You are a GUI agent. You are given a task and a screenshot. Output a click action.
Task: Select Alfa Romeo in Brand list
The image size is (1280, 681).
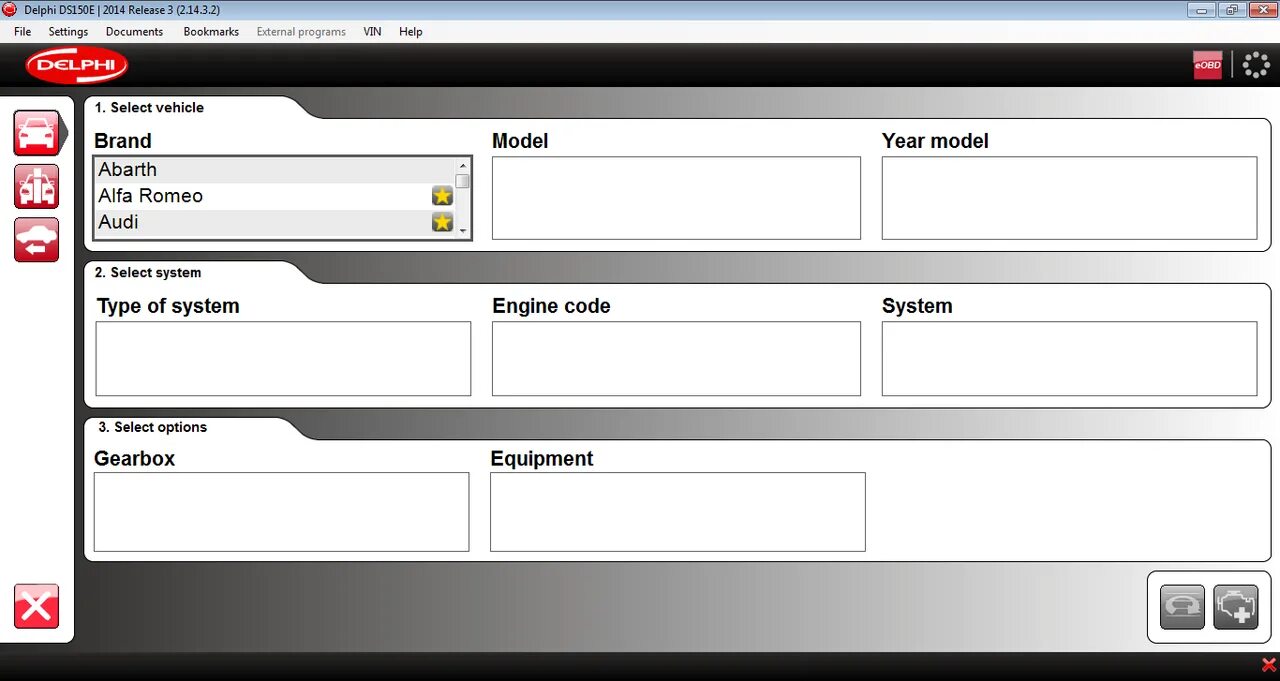275,196
